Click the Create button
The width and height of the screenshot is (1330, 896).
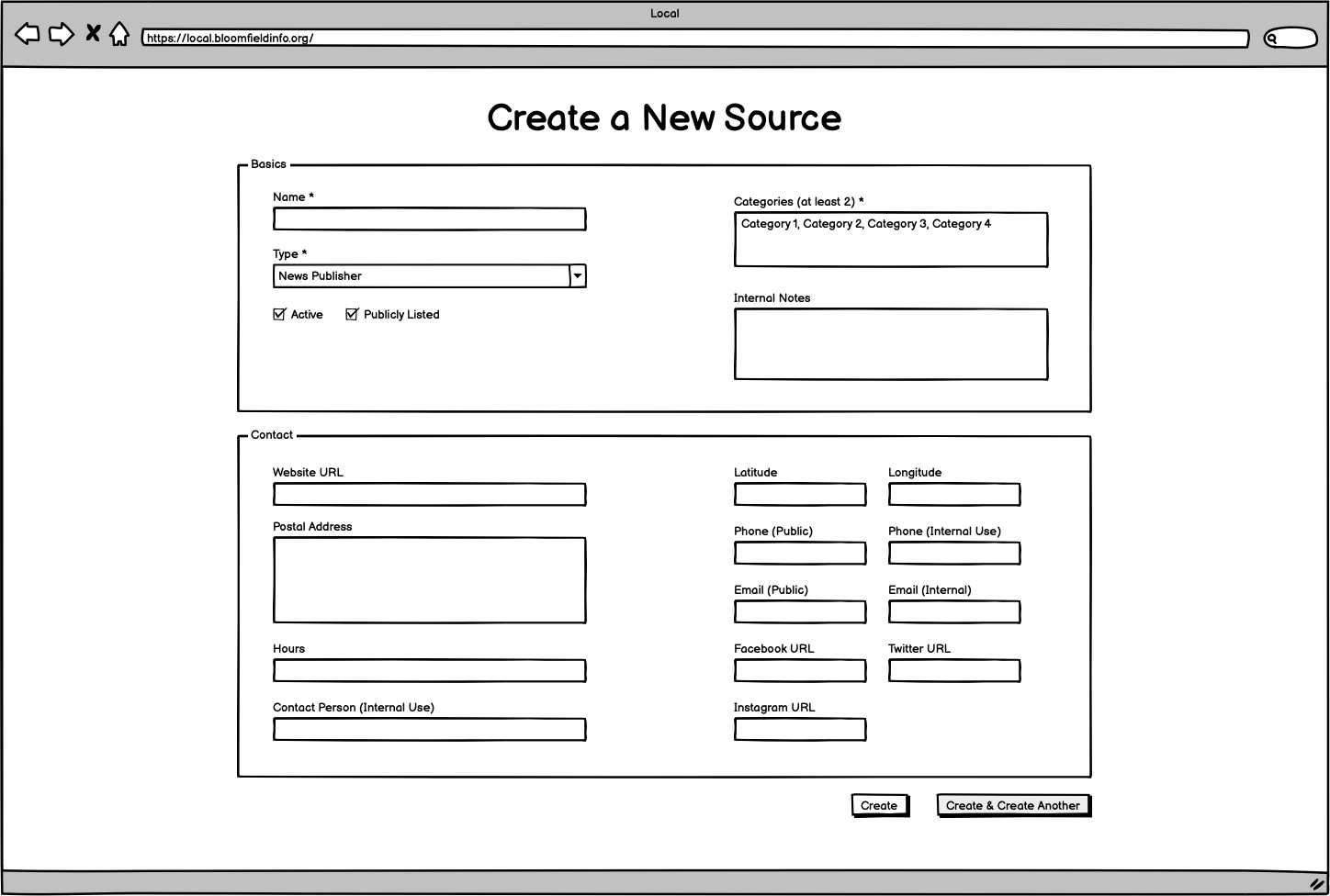coord(879,805)
